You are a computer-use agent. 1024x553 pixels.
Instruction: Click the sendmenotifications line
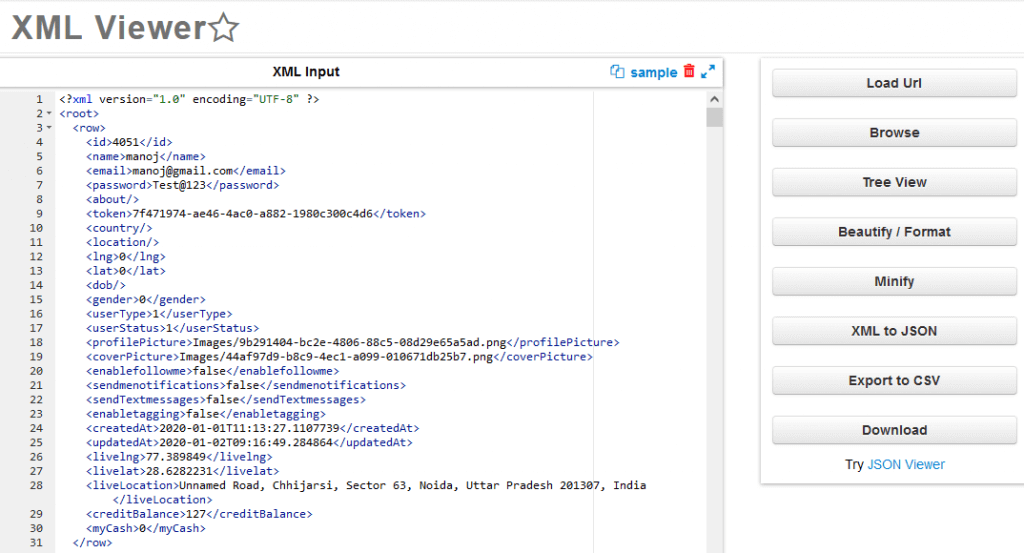[246, 386]
